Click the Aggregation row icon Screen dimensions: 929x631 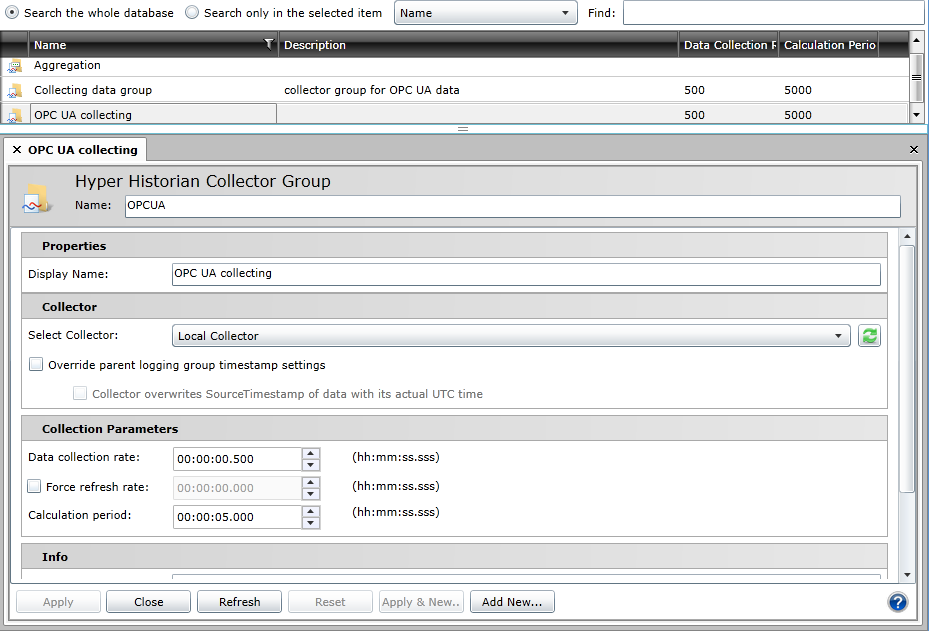point(14,66)
